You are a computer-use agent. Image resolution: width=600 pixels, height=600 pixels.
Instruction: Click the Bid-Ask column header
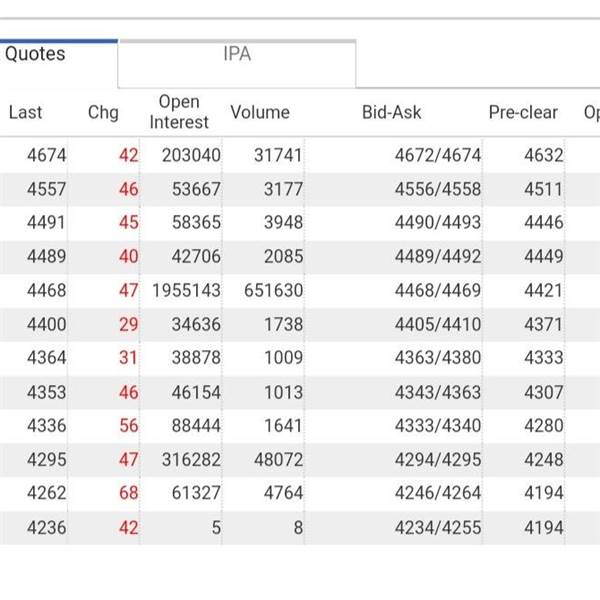click(391, 112)
